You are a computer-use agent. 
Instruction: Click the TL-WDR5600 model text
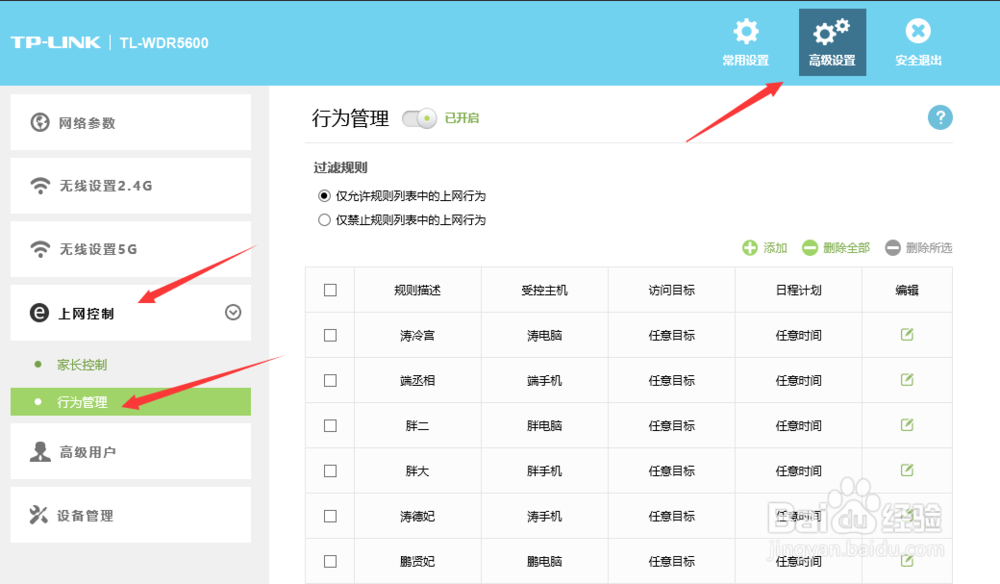pos(164,43)
